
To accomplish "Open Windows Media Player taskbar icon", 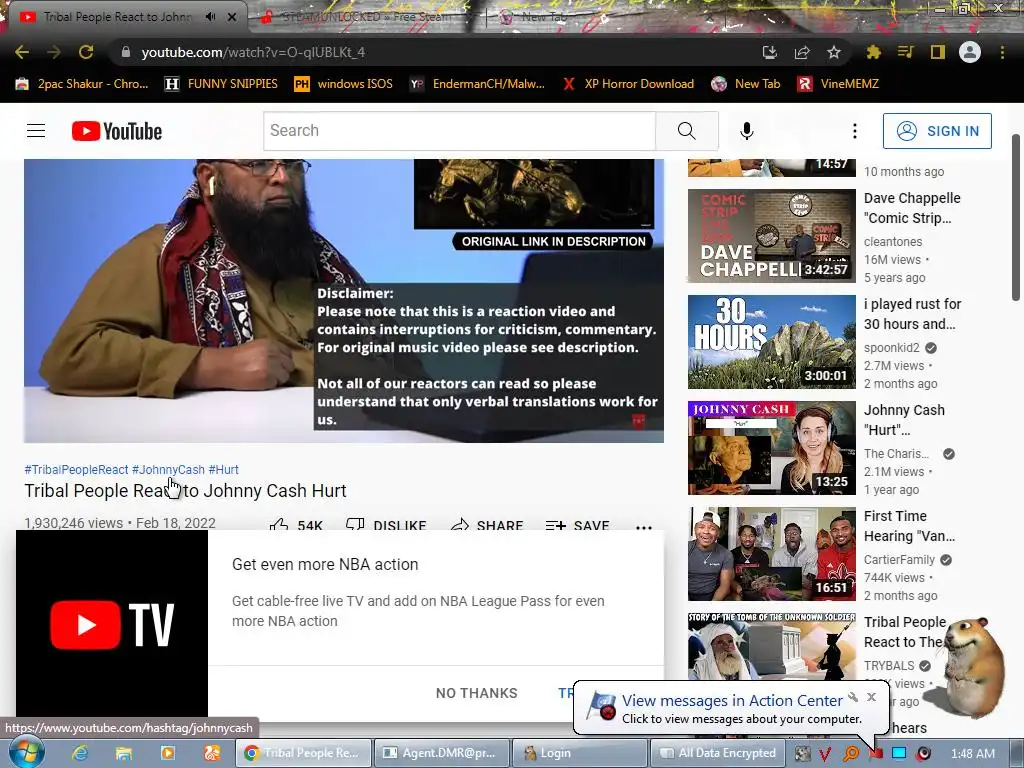I will 168,753.
